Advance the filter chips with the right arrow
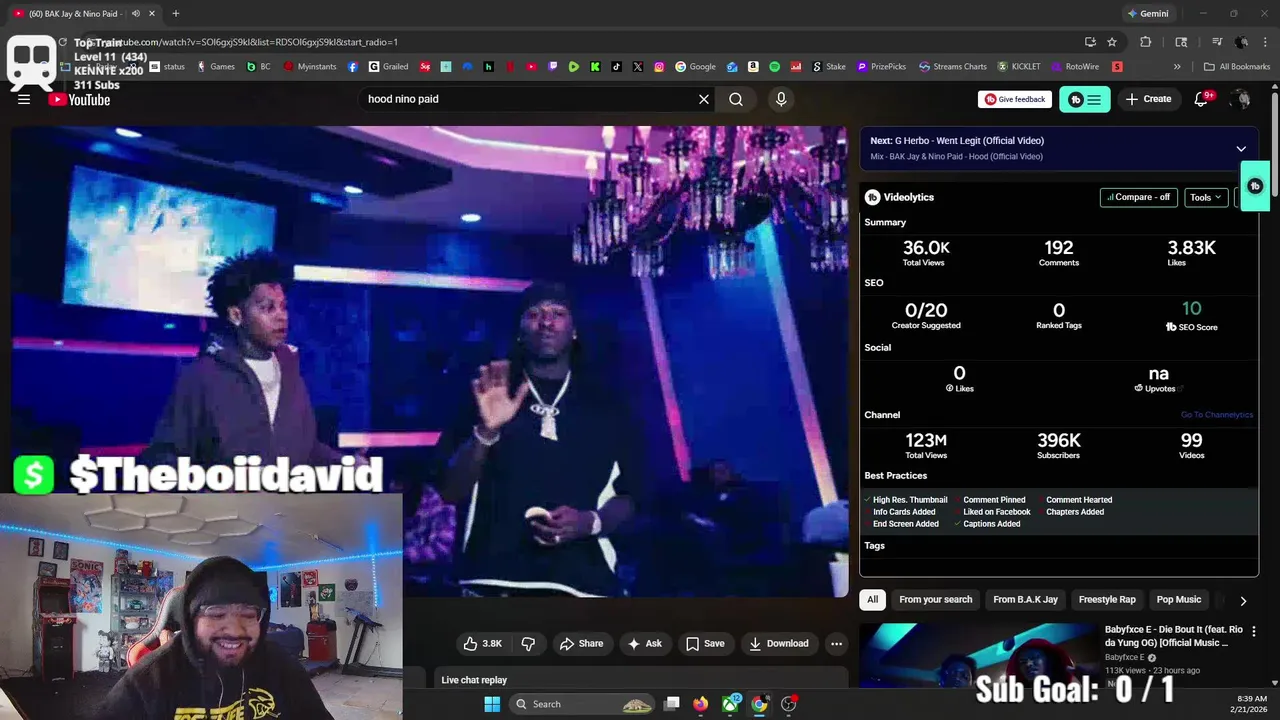Screen dimensions: 1280x720 pos(1243,600)
